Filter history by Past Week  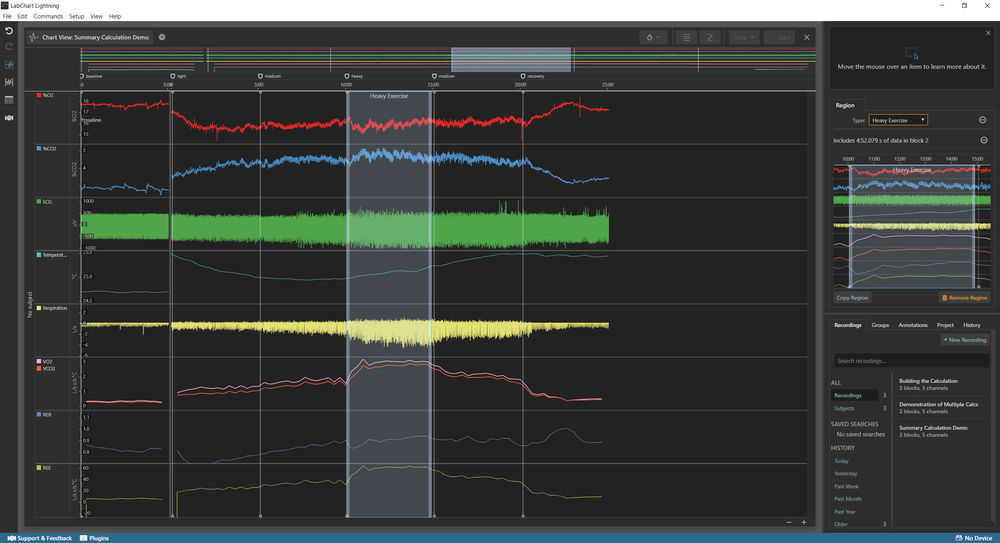coord(846,486)
